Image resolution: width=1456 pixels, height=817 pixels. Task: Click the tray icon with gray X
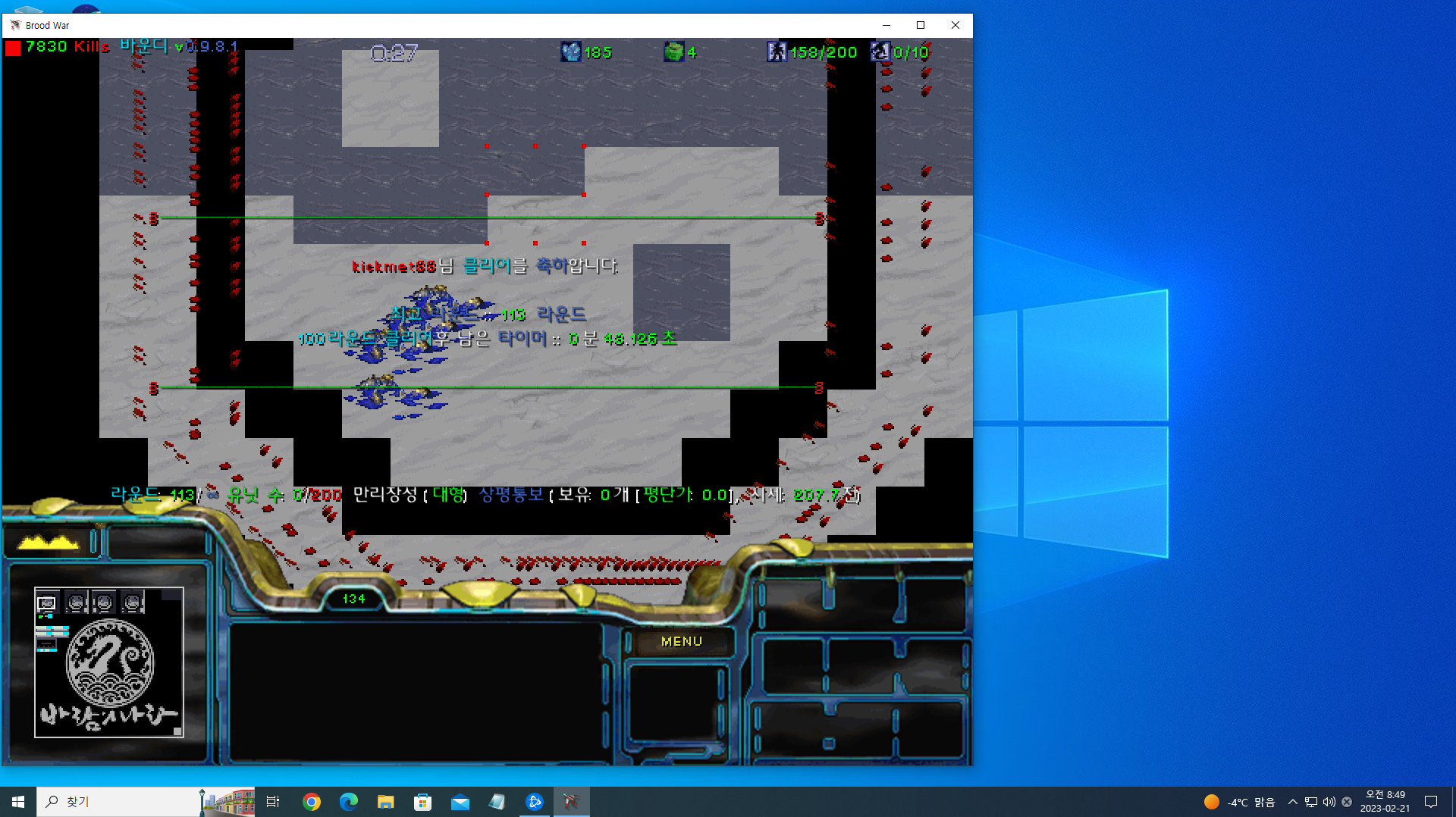tap(1347, 802)
